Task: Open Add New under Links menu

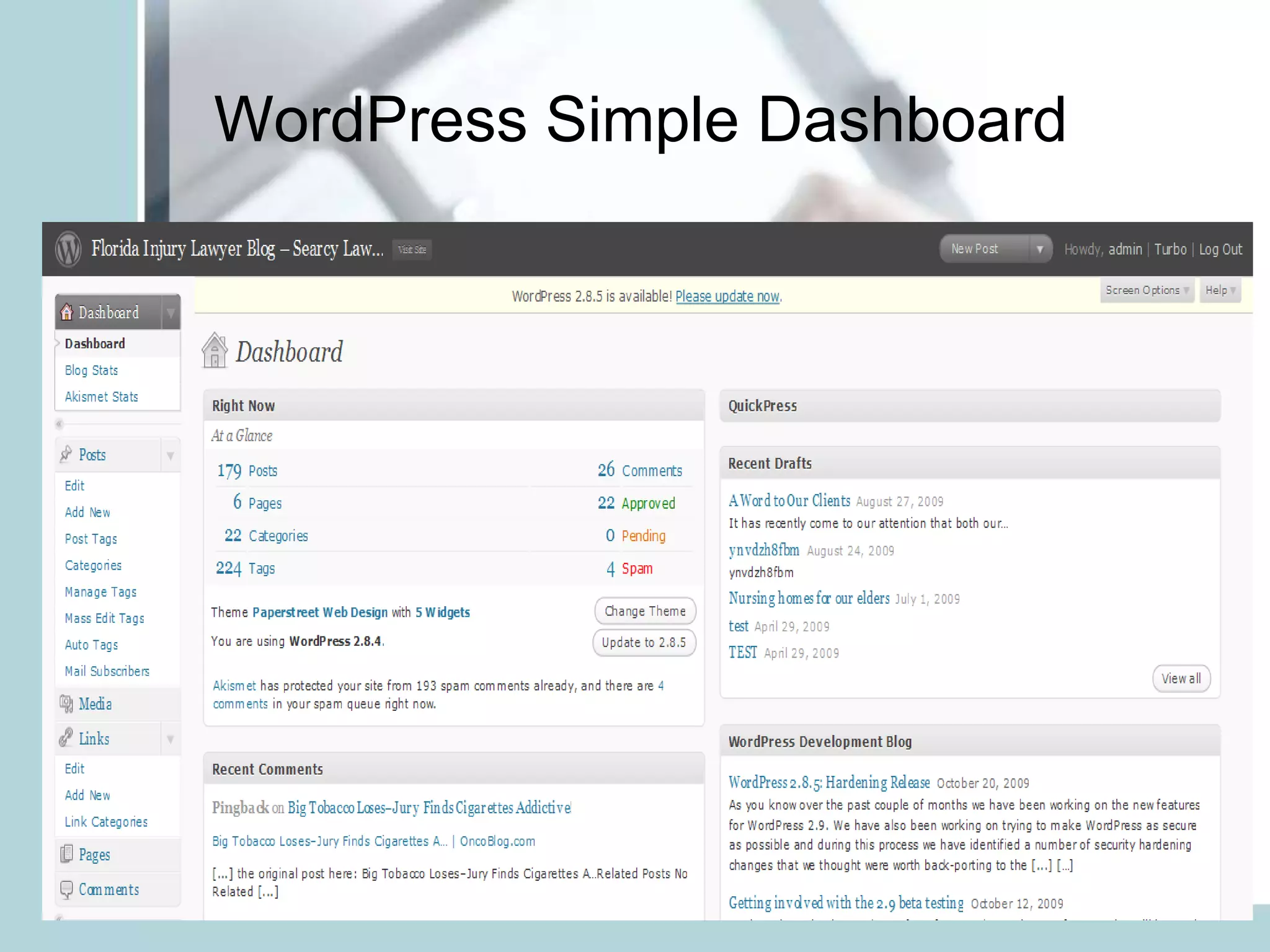Action: [87, 795]
